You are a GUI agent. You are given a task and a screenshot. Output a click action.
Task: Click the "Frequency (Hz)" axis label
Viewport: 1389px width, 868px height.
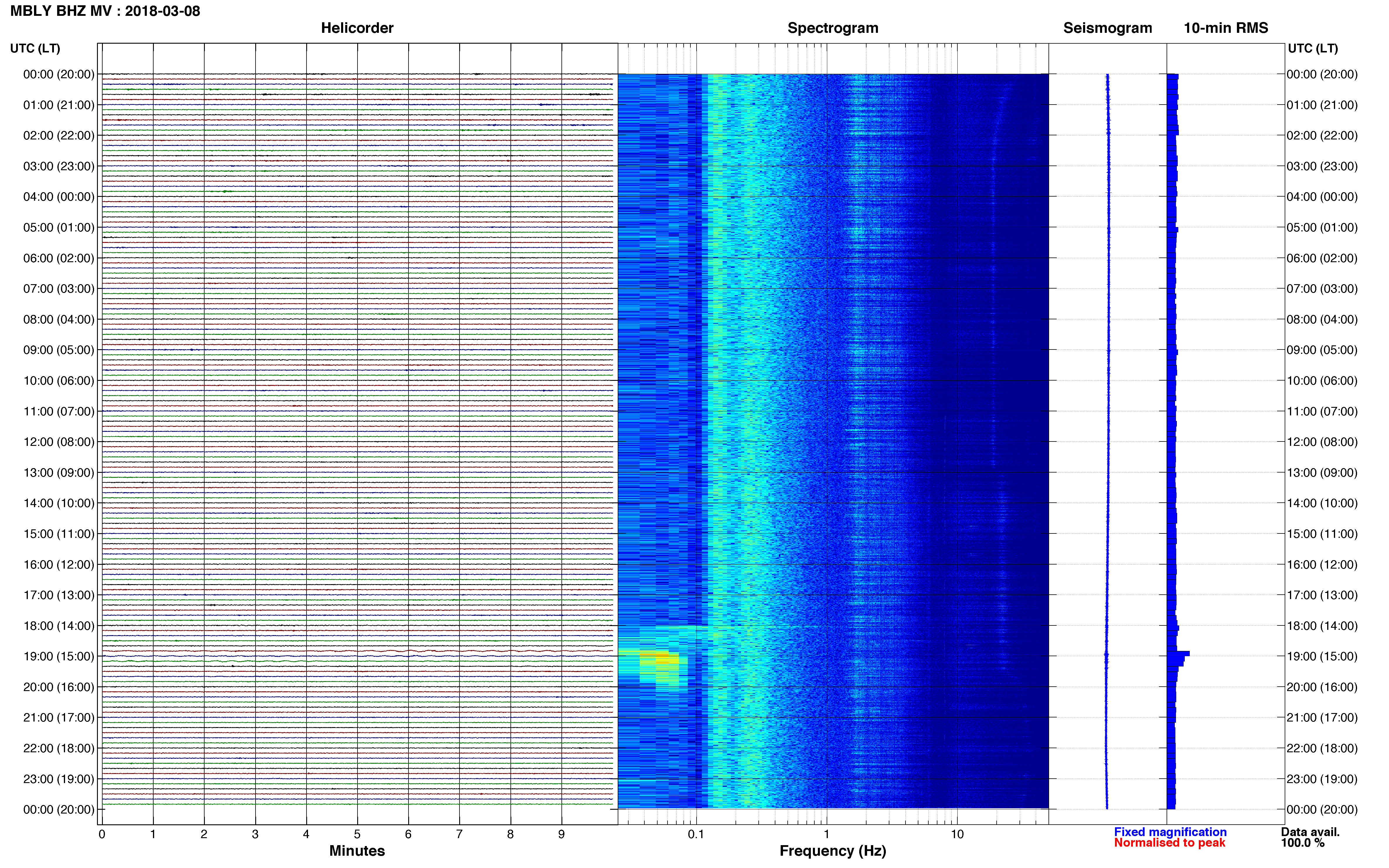(x=833, y=851)
